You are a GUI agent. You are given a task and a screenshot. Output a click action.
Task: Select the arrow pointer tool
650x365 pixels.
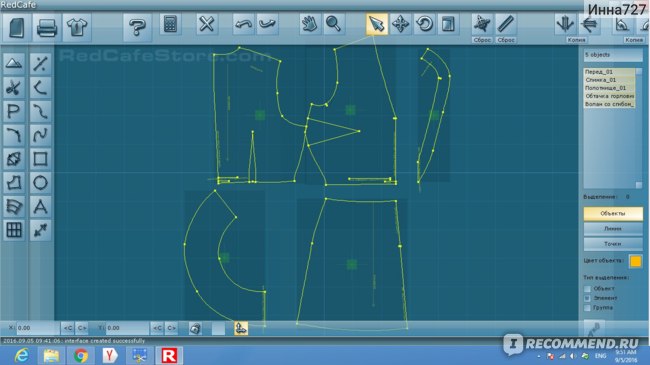[376, 24]
